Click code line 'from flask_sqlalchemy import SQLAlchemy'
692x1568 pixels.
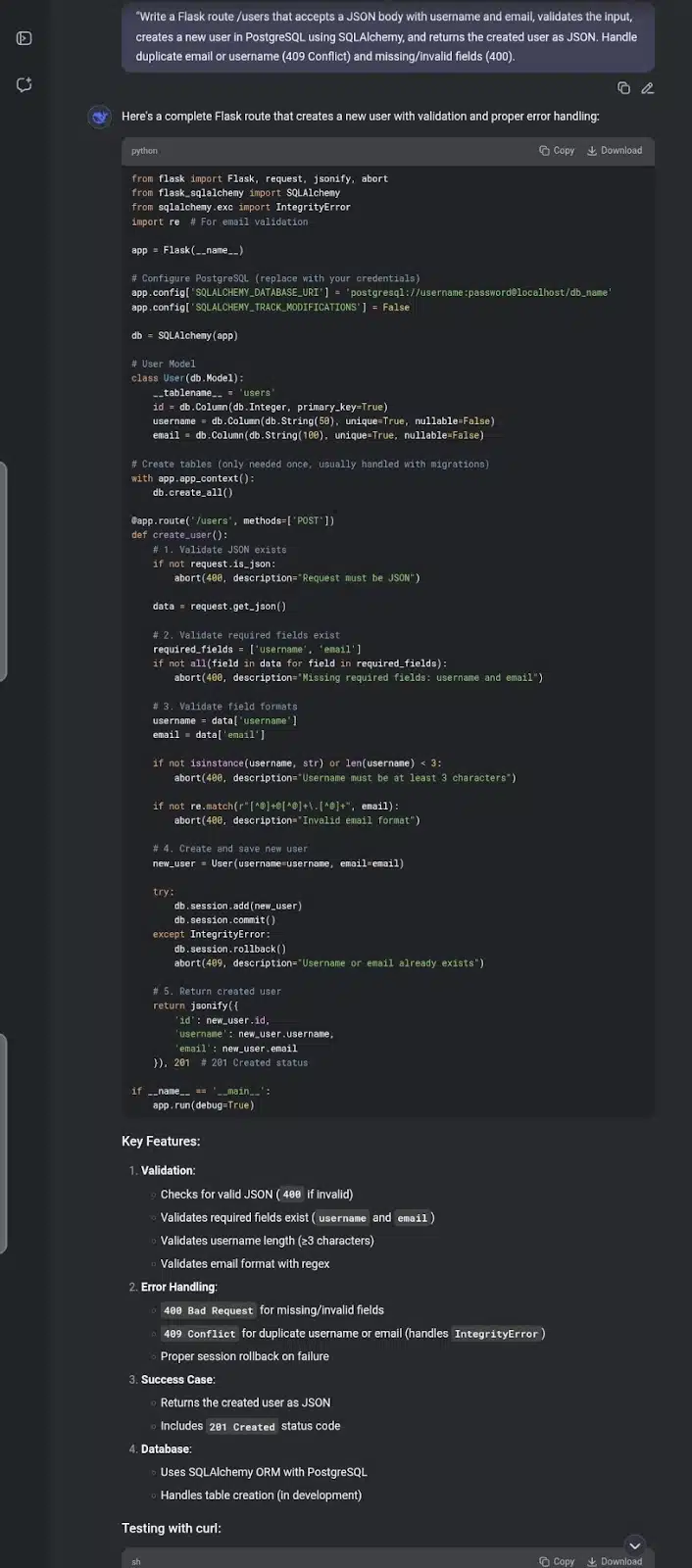coord(235,193)
